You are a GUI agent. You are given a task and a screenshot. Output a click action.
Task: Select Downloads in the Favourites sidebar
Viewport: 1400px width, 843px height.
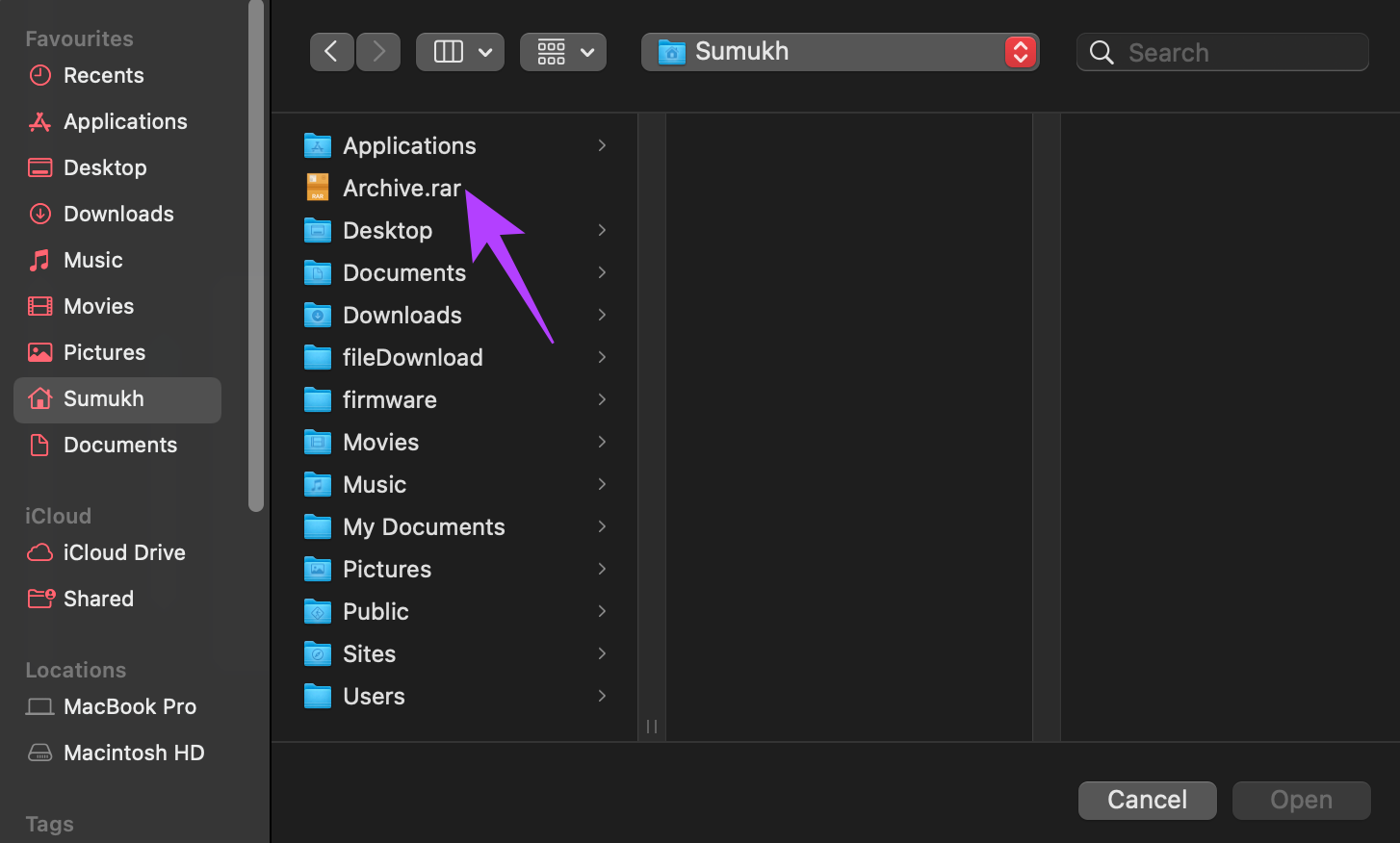(117, 214)
